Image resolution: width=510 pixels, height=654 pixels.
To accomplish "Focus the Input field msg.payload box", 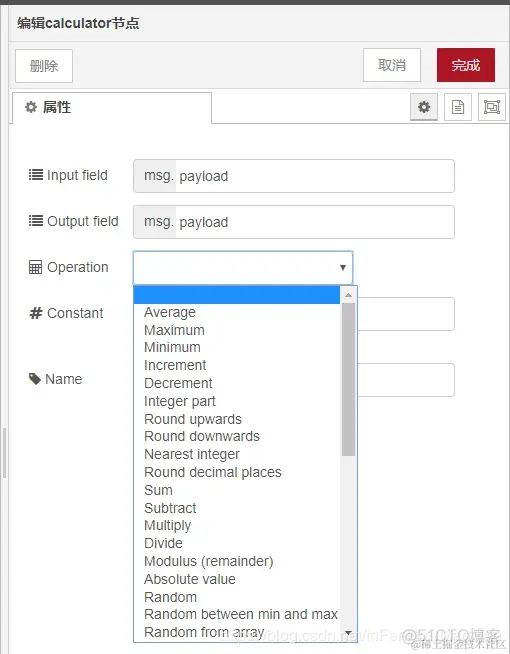I will pyautogui.click(x=294, y=176).
